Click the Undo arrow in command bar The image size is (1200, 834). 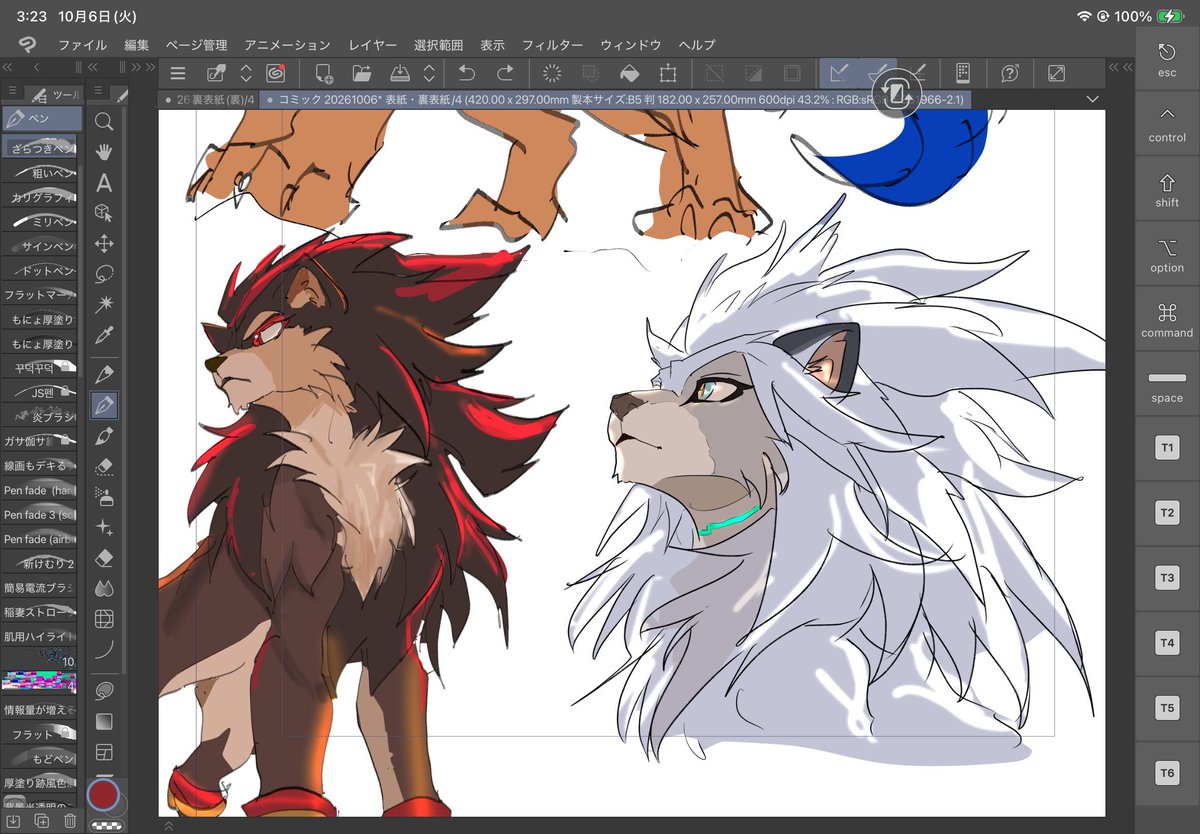click(466, 73)
